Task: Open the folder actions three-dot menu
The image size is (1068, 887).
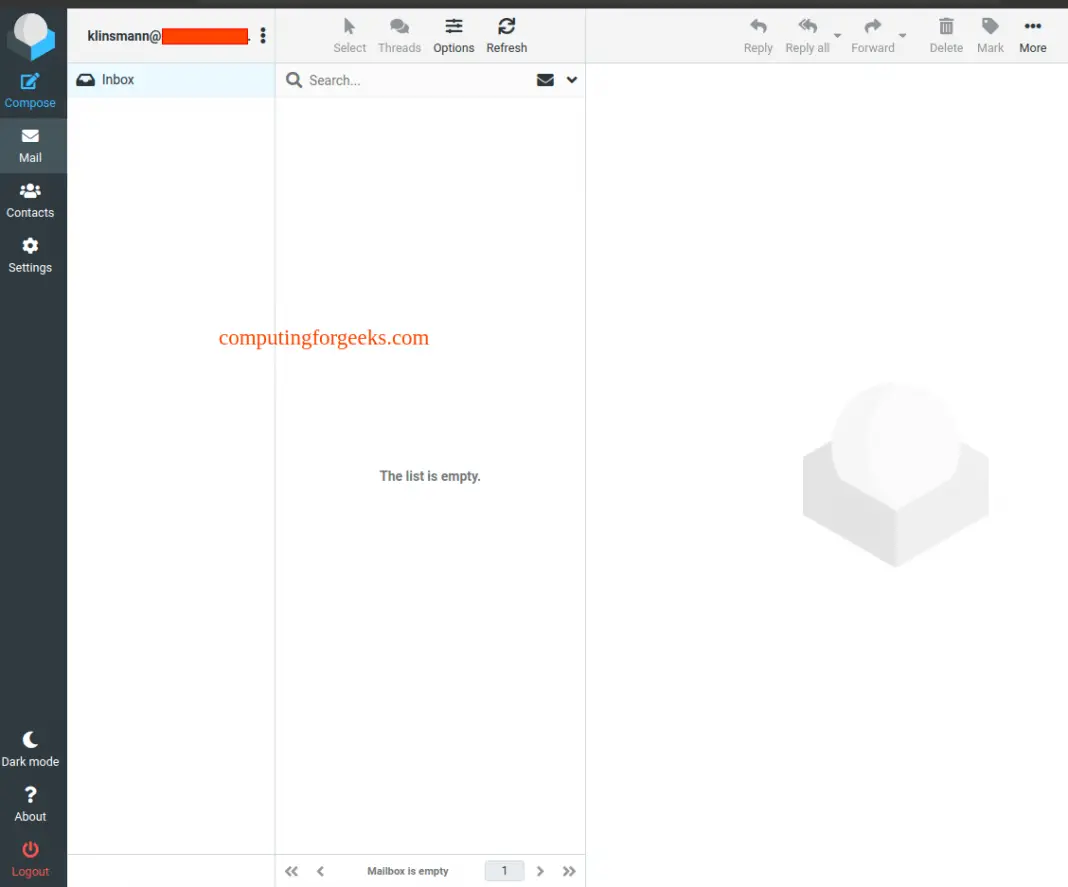Action: [x=263, y=36]
